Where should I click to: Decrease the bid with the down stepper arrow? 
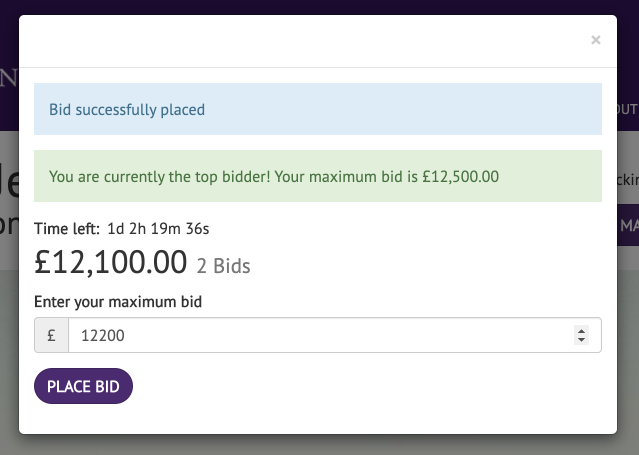[582, 341]
